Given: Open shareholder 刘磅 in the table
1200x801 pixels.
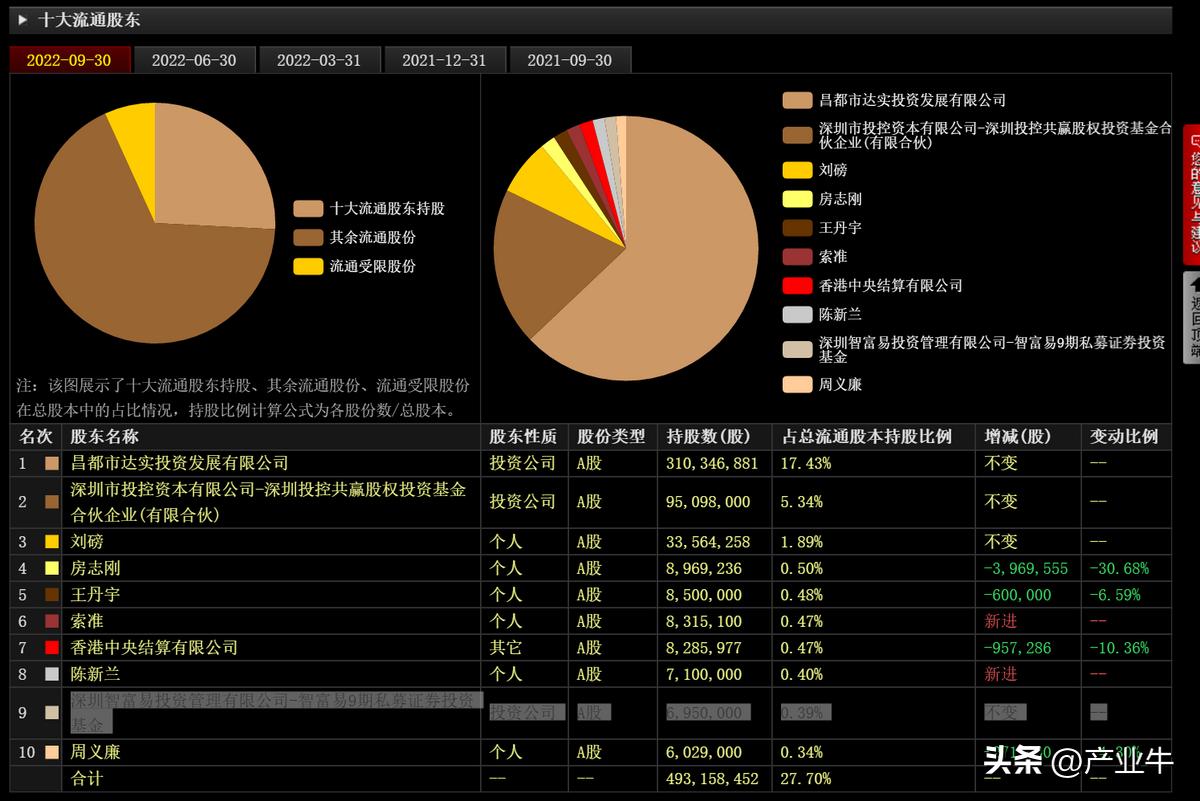Looking at the screenshot, I should tap(87, 541).
